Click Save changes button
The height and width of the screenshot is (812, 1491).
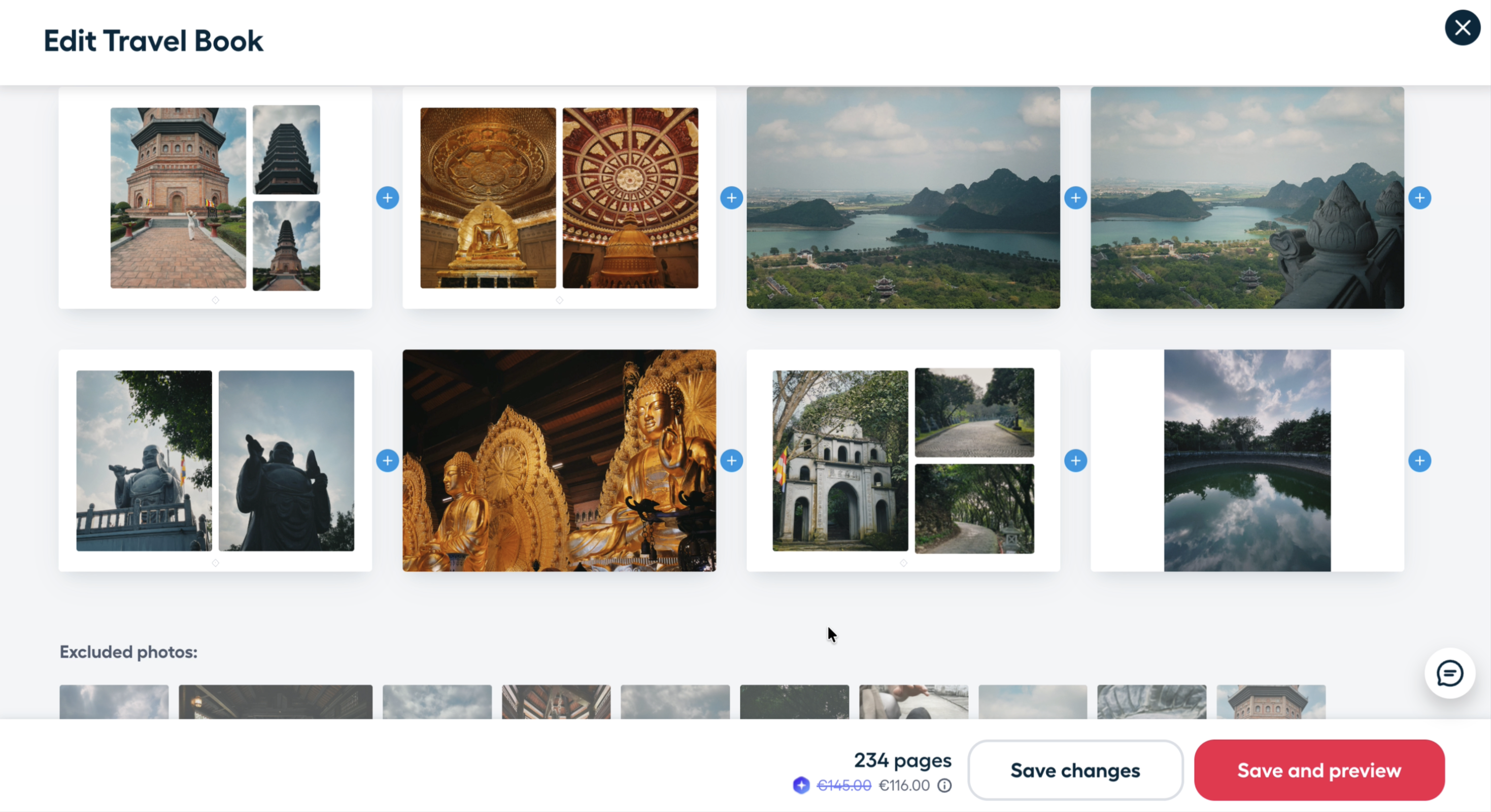(x=1075, y=770)
